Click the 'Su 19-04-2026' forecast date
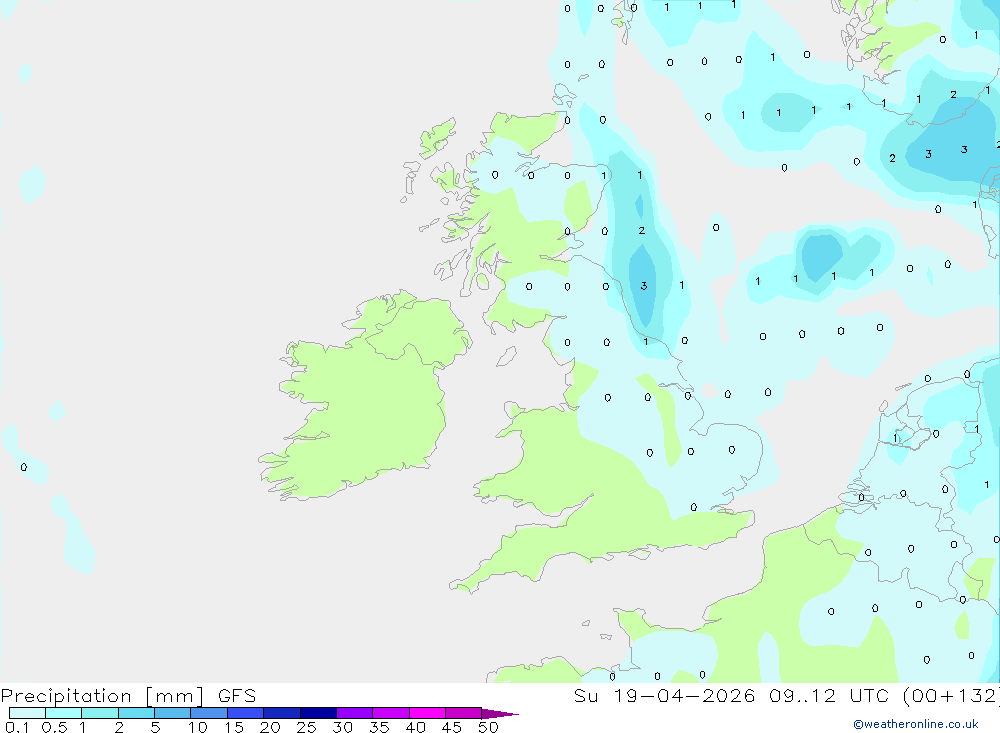The width and height of the screenshot is (1000, 733). point(664,695)
